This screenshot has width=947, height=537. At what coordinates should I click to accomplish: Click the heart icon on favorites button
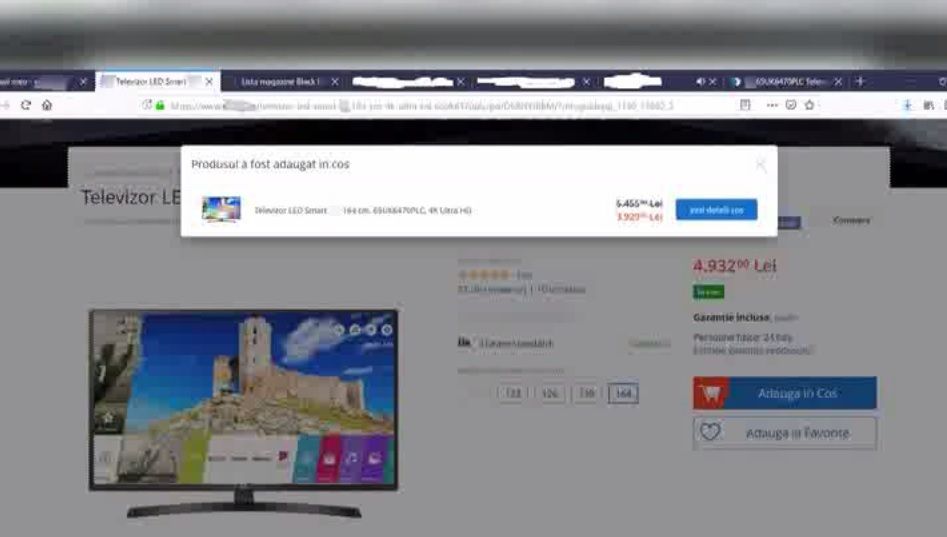pos(710,432)
